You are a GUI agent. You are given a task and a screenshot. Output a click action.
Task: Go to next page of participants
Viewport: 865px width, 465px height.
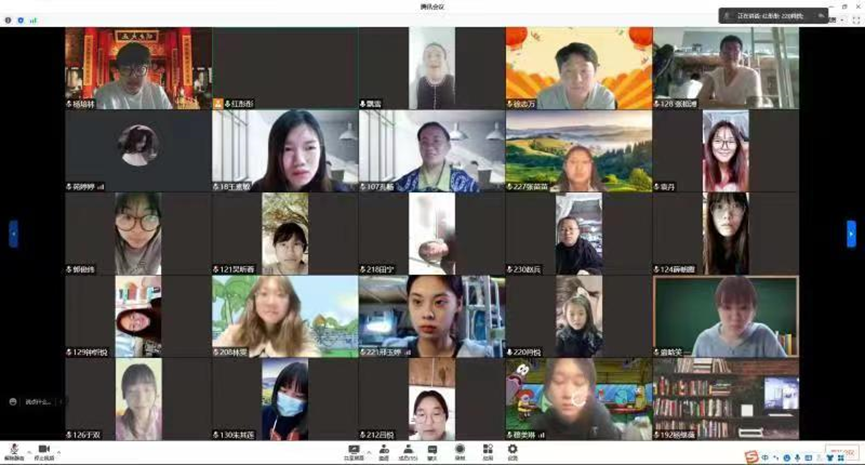coord(851,234)
